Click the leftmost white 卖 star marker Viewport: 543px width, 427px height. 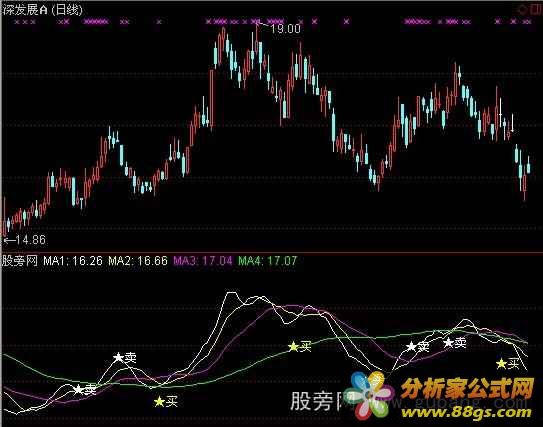(79, 390)
